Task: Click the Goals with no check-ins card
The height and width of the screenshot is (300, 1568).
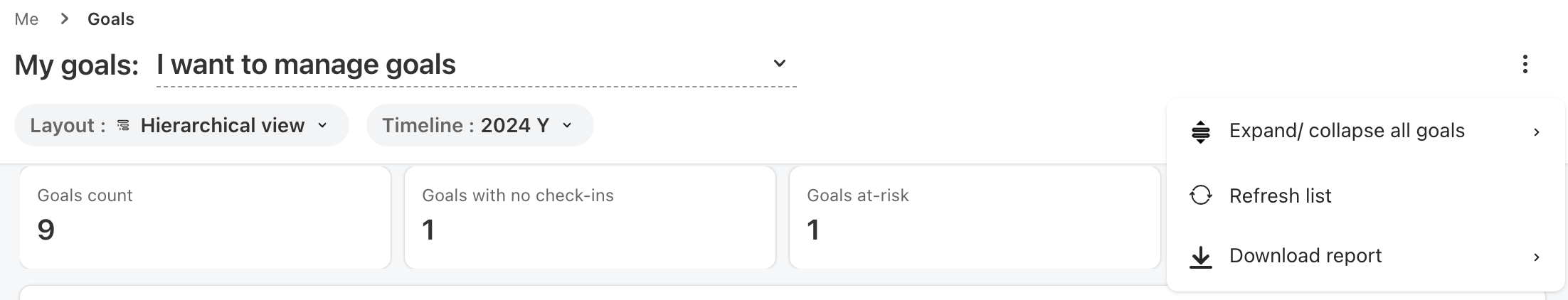Action: 590,217
